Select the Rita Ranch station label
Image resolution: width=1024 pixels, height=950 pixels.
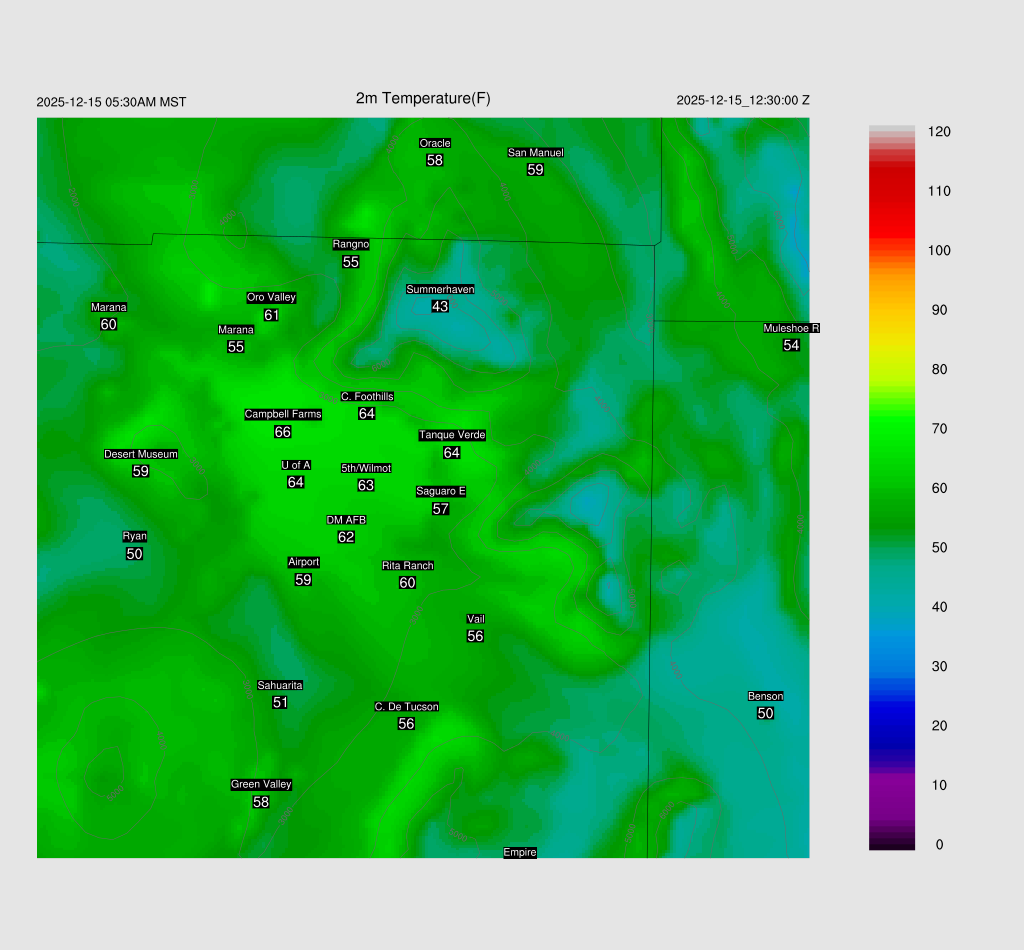(x=408, y=566)
